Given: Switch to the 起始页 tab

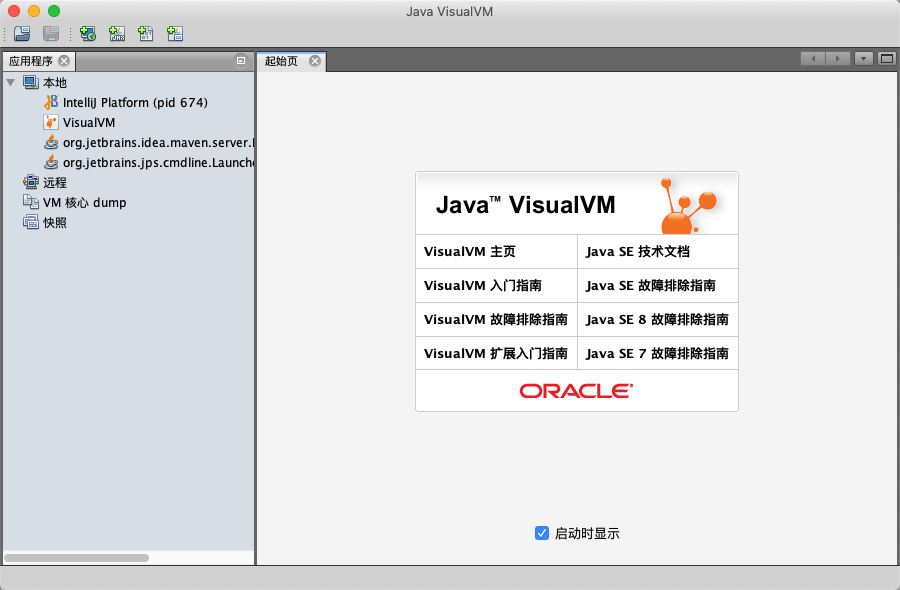Looking at the screenshot, I should point(281,61).
